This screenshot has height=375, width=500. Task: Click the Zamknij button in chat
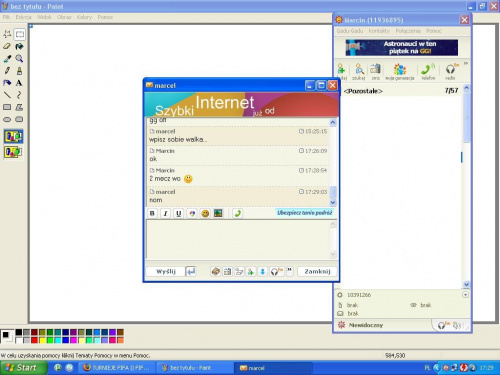317,271
